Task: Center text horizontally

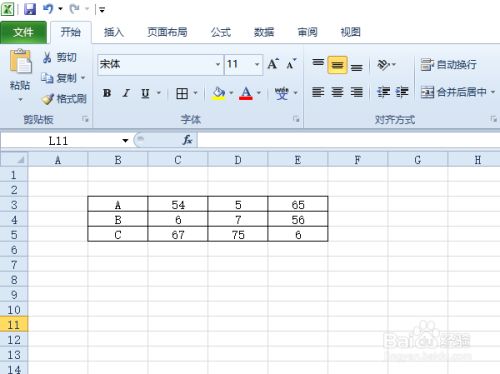Action: point(337,92)
